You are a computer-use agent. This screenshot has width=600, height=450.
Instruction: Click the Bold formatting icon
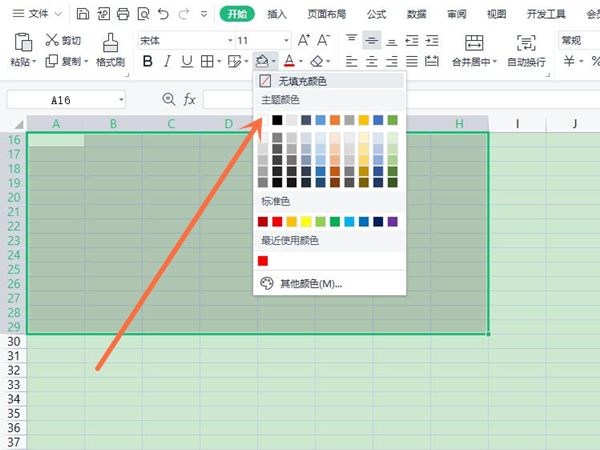(149, 61)
